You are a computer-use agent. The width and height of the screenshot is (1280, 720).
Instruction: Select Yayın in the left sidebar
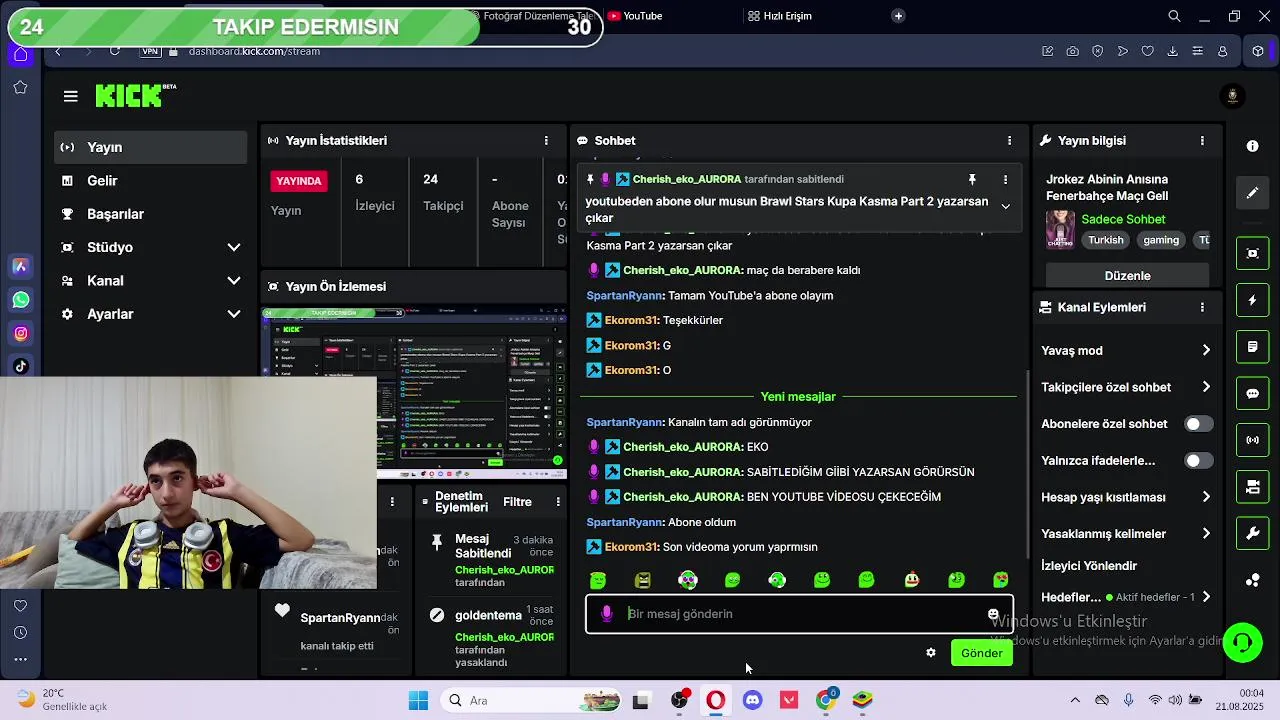point(150,147)
